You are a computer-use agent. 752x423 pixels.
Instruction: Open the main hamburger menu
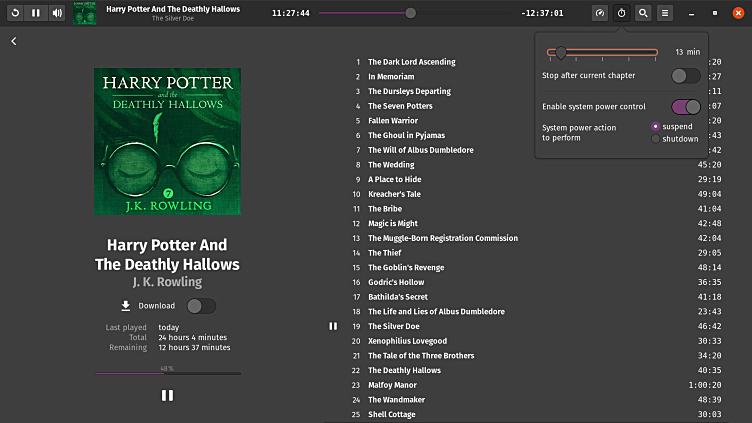pyautogui.click(x=665, y=13)
